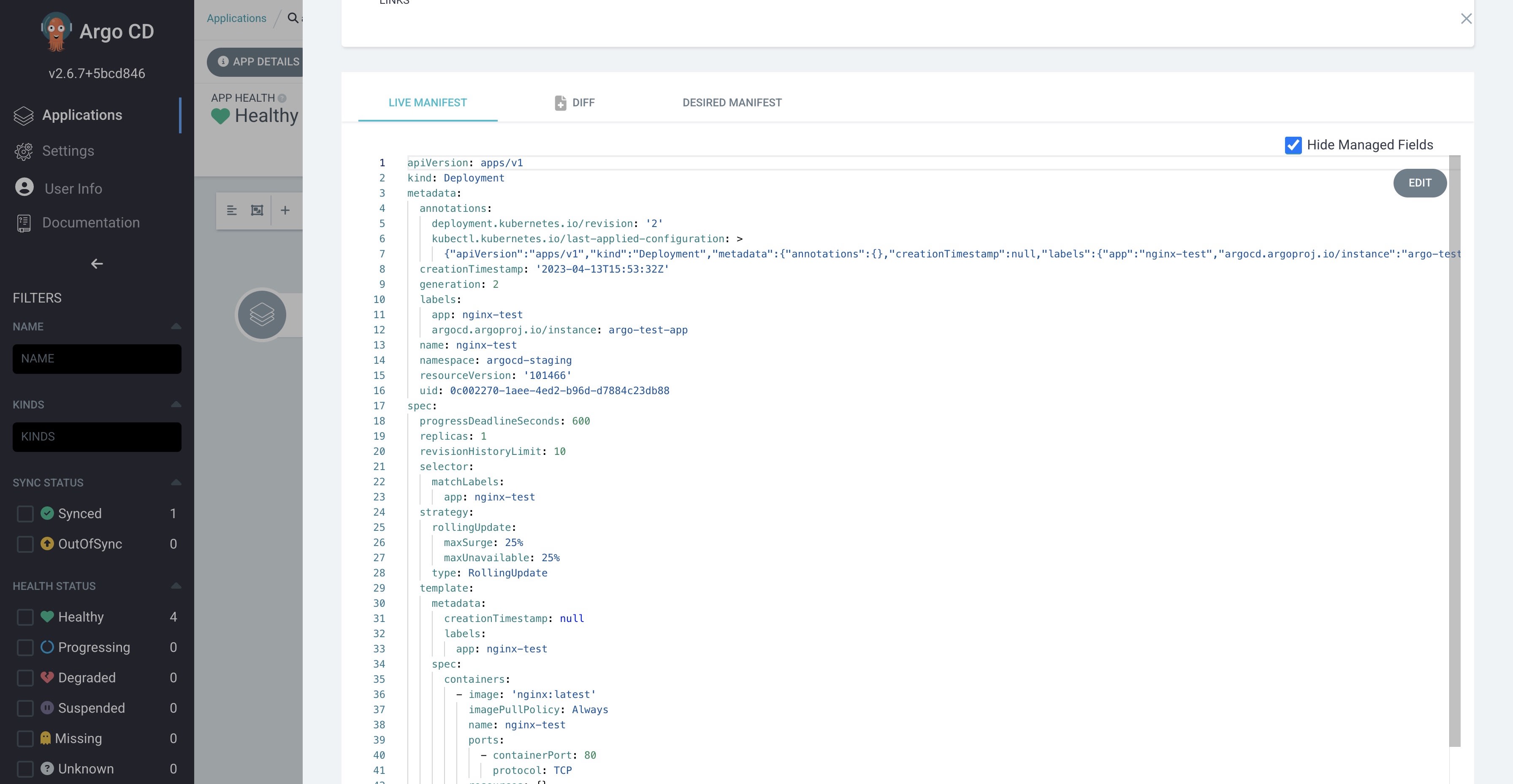The width and height of the screenshot is (1513, 784).
Task: Click the Documentation book icon
Action: (24, 223)
